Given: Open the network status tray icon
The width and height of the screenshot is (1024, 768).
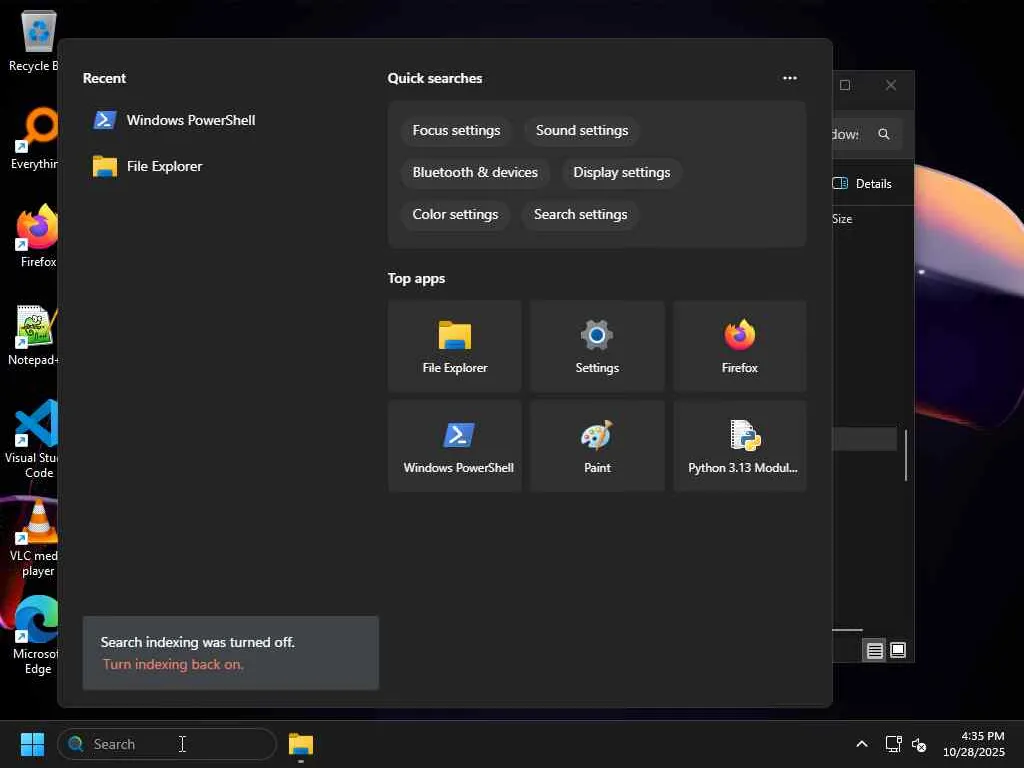Looking at the screenshot, I should tap(893, 744).
